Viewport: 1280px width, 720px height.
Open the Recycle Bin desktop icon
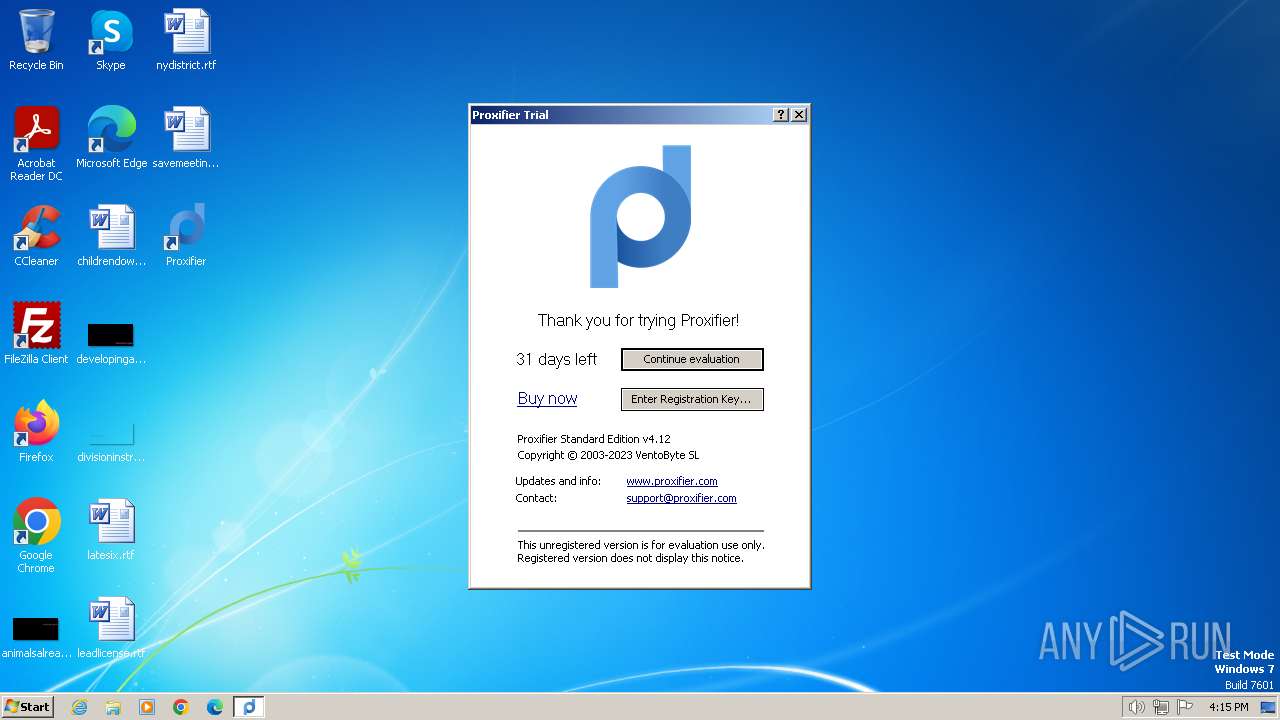[x=36, y=41]
